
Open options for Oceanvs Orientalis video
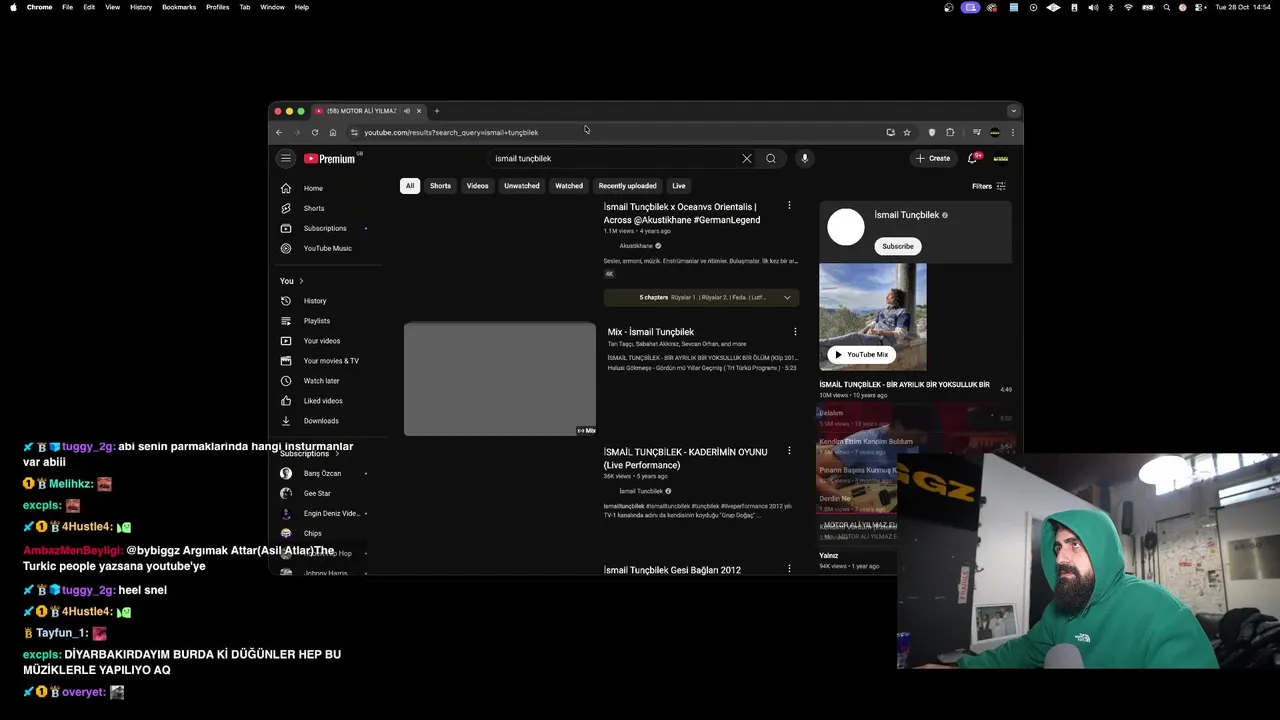(789, 206)
